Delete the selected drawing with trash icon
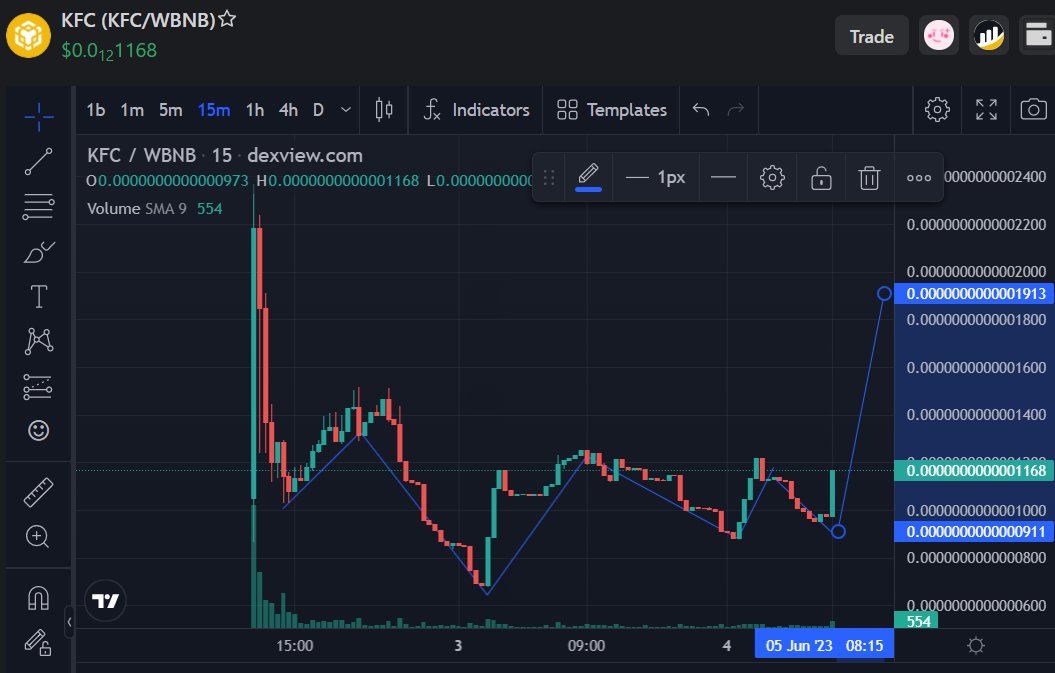The height and width of the screenshot is (673, 1055). tap(869, 178)
